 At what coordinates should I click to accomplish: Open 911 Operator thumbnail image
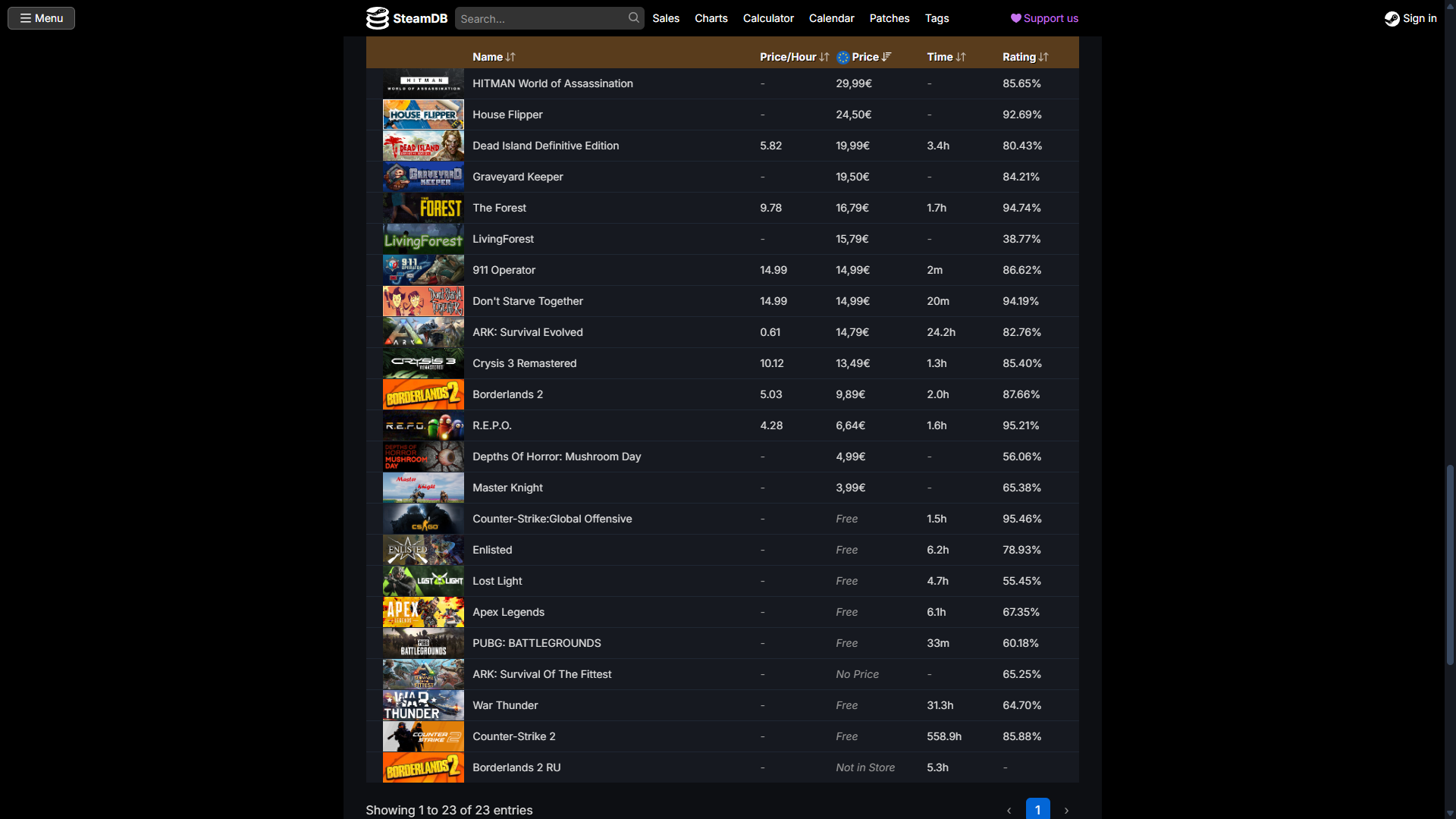(x=423, y=270)
